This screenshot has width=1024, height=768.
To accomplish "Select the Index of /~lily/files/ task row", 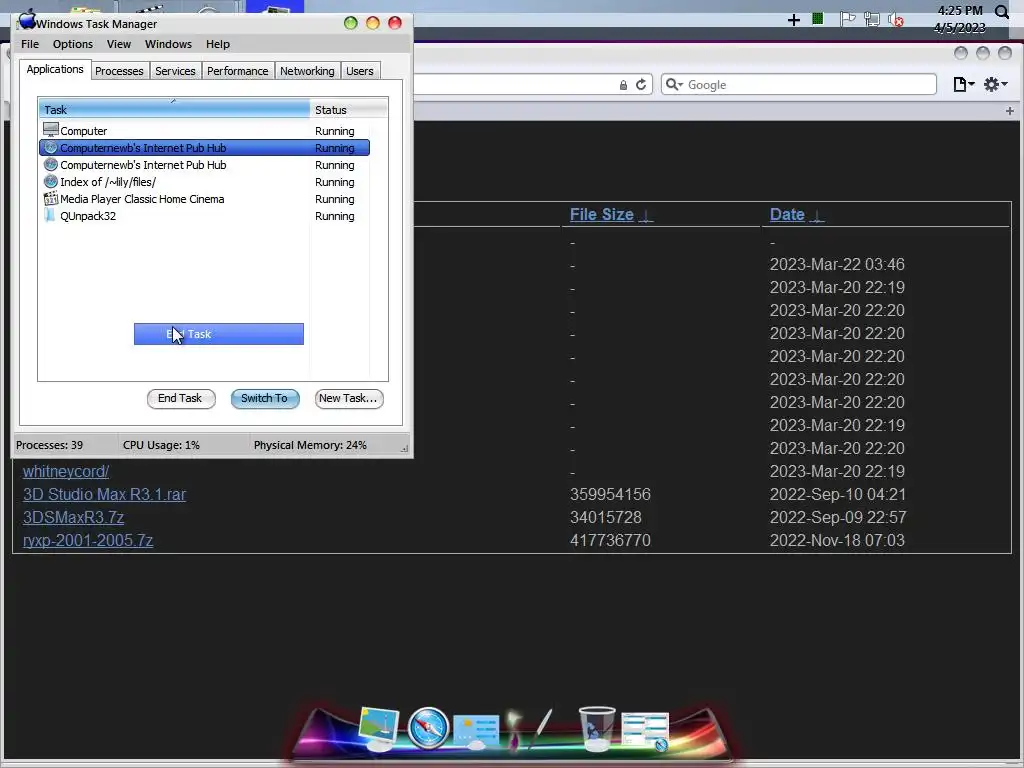I will coord(204,182).
